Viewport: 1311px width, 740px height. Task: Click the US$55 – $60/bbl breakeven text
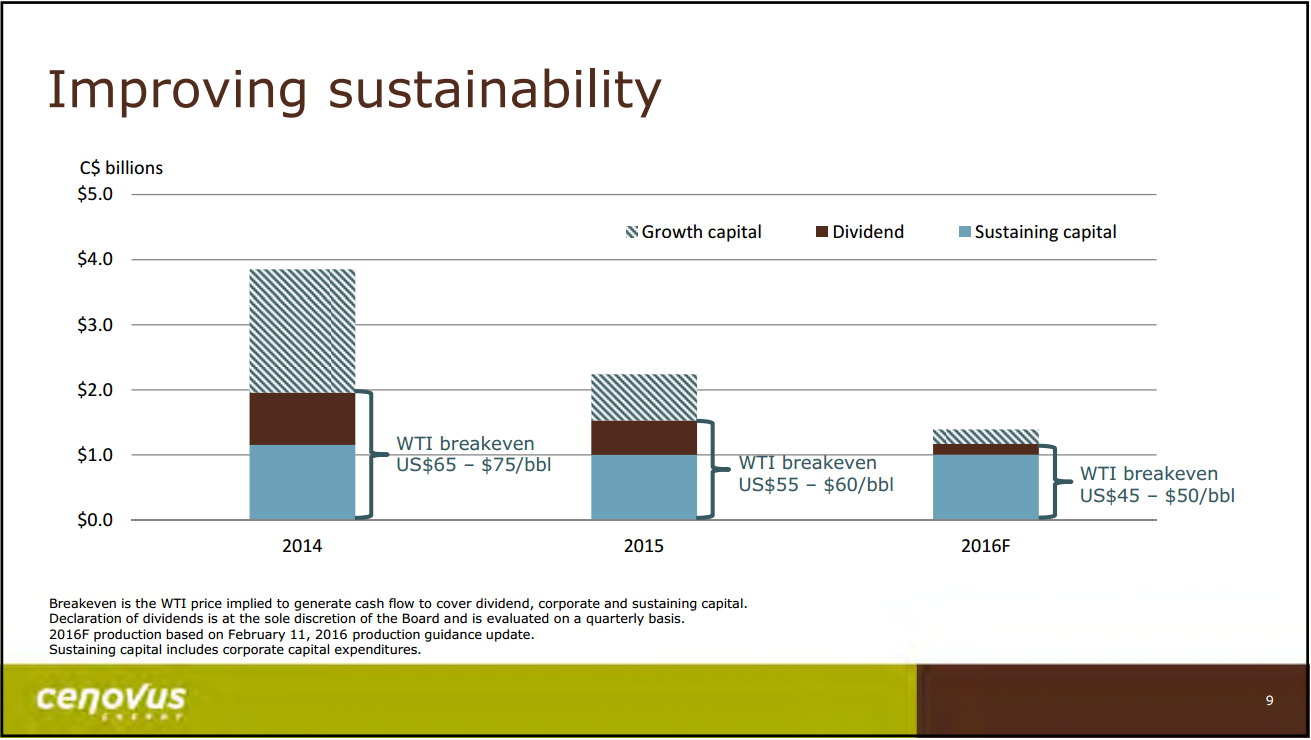[816, 484]
